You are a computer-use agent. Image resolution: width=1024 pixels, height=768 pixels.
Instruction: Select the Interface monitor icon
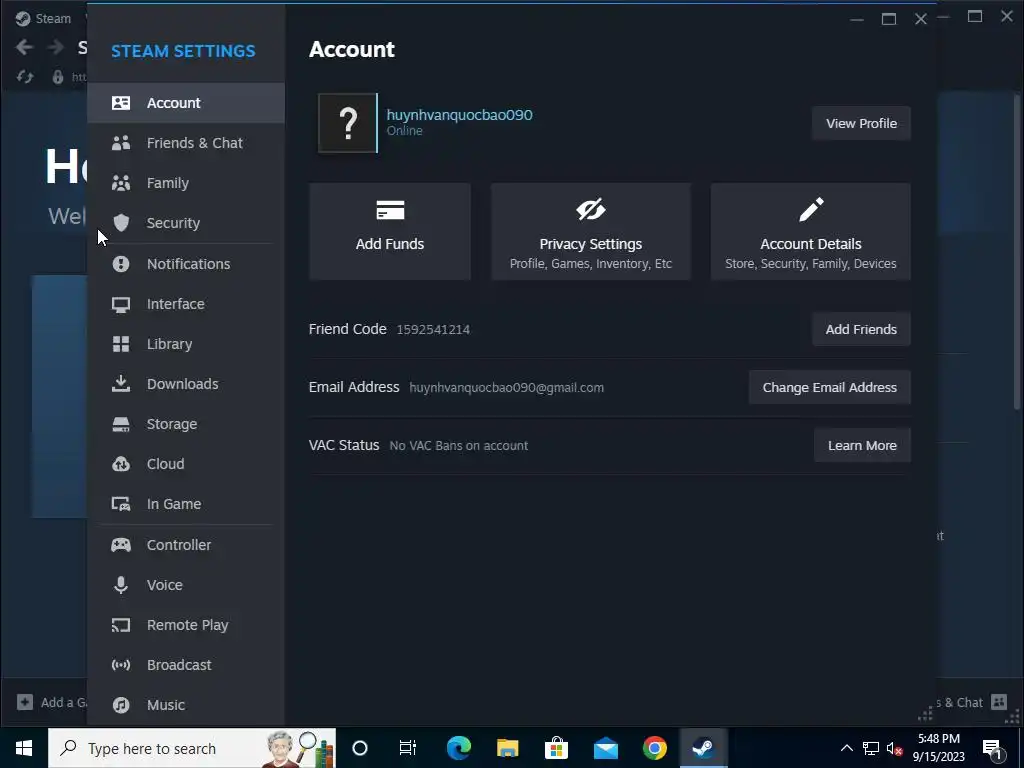[121, 304]
